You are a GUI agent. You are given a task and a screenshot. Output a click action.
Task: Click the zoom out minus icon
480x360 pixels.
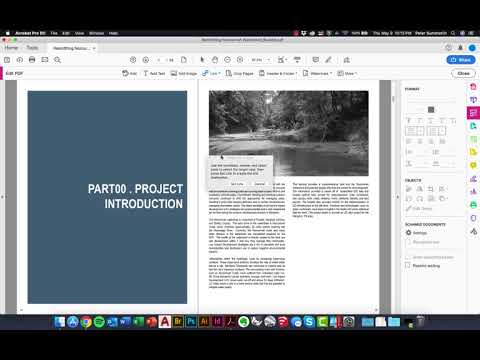coord(227,60)
